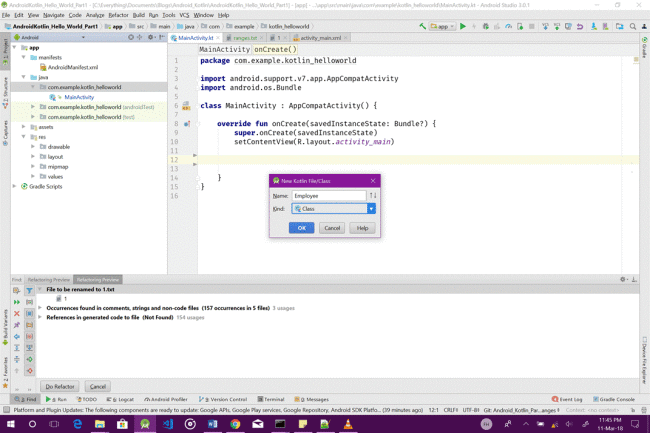Image resolution: width=650 pixels, height=433 pixels.
Task: Click the Pin Tab icon in Find panel
Action: [17, 325]
